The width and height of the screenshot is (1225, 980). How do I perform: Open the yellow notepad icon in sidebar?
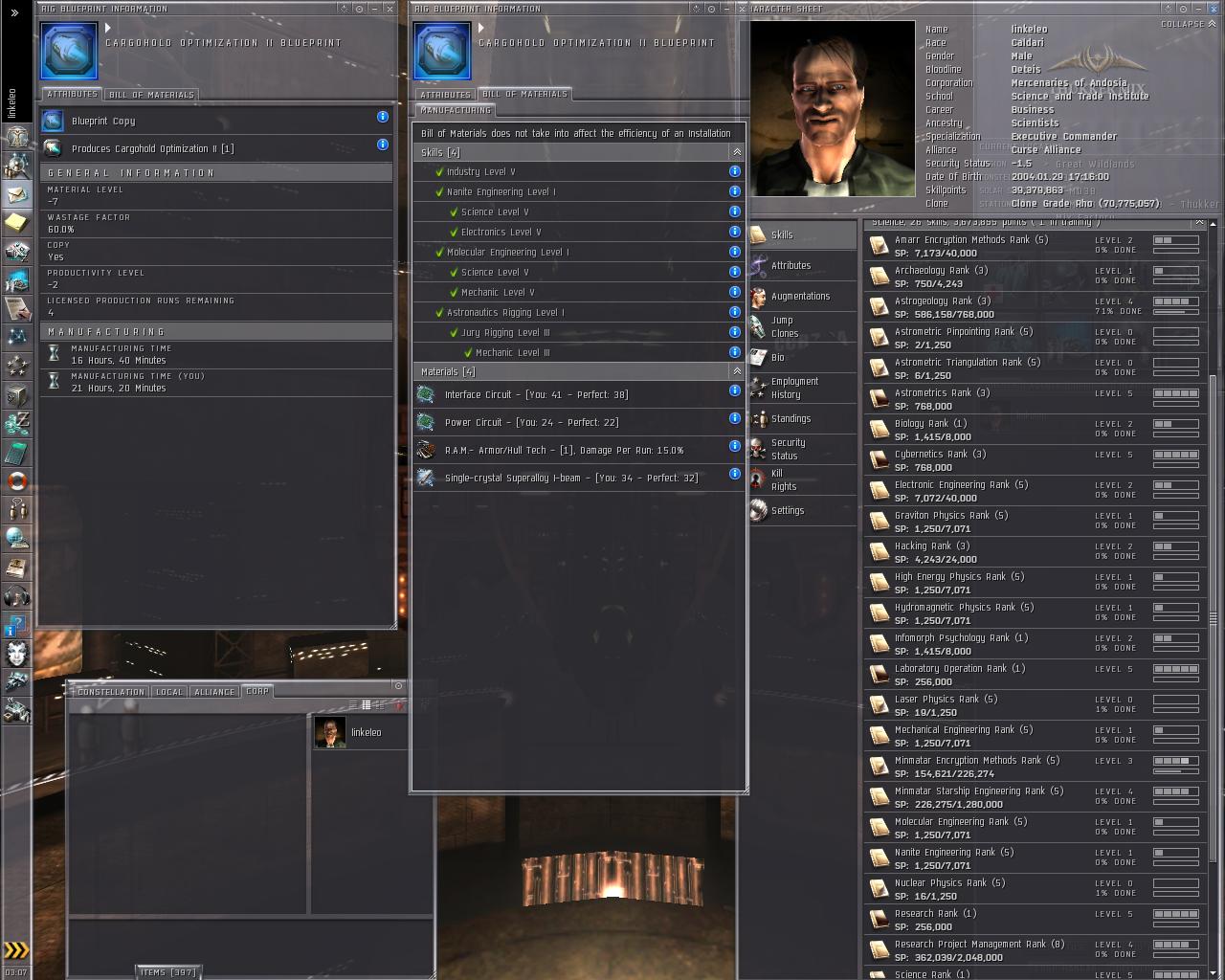pos(16,223)
